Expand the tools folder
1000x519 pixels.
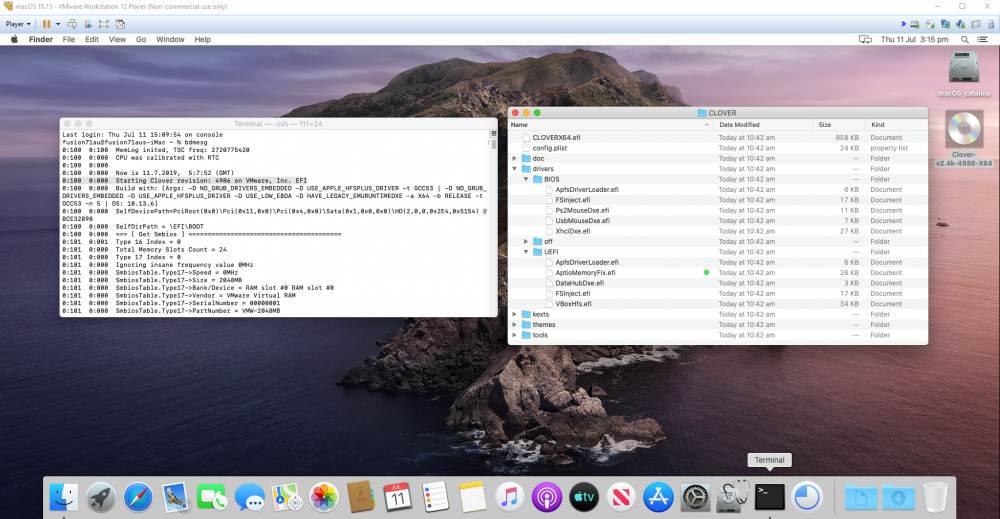(x=515, y=335)
